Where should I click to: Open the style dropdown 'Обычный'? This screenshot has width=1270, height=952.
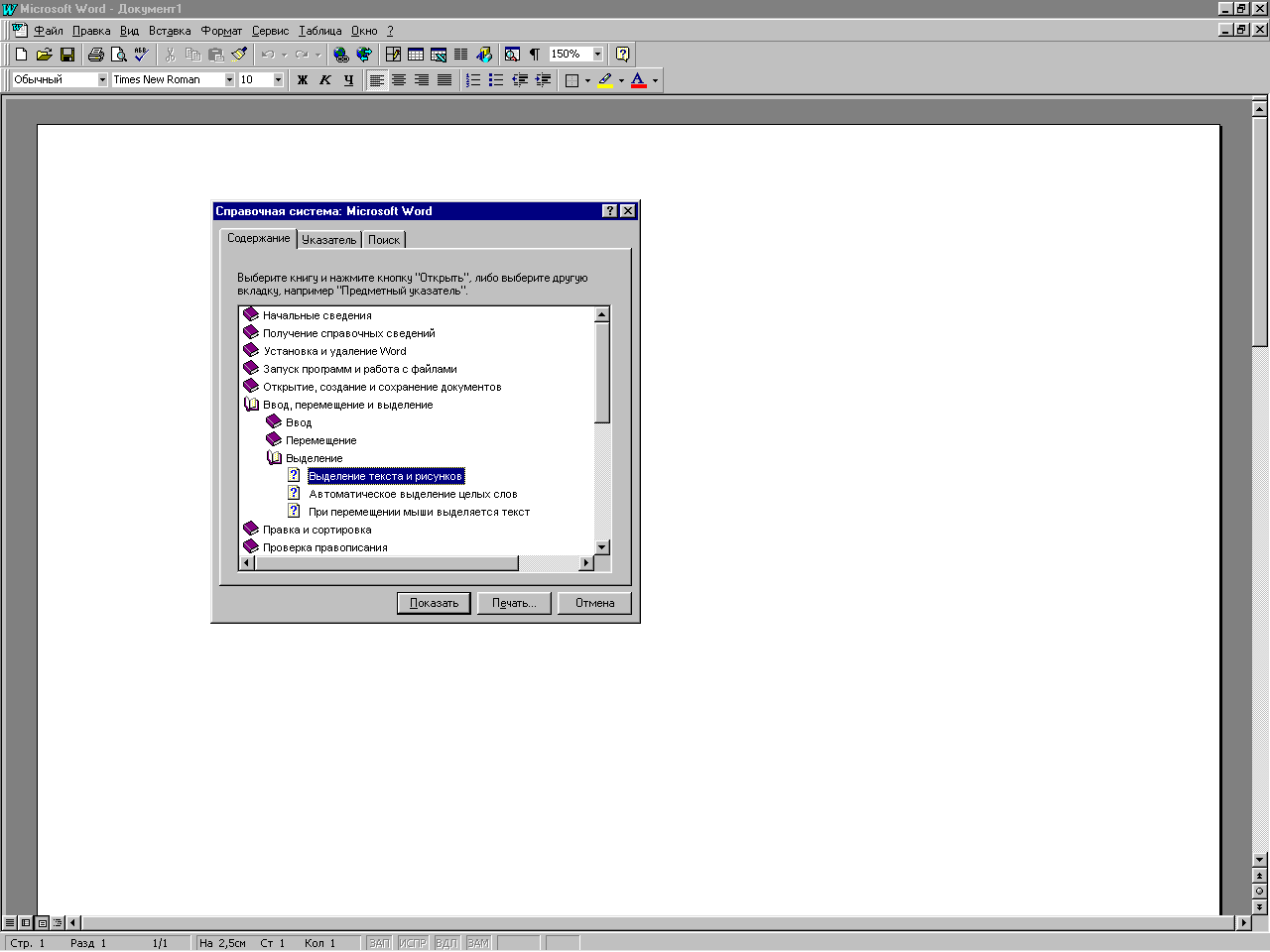coord(102,79)
